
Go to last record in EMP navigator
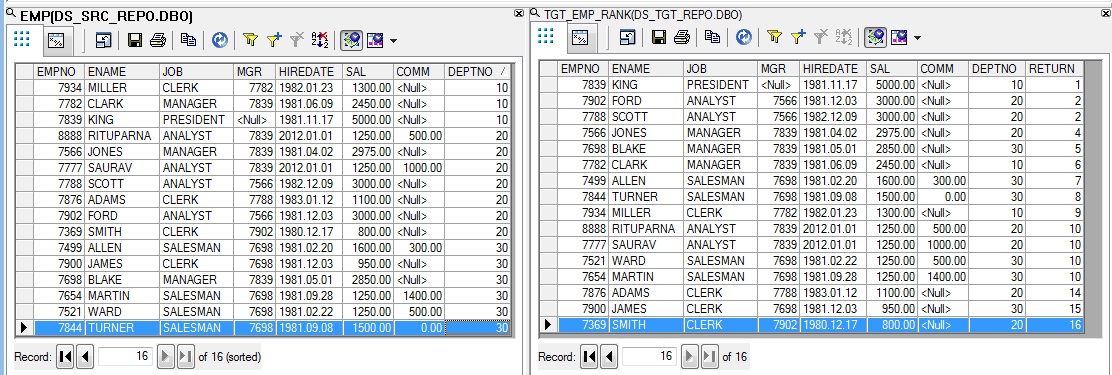pyautogui.click(x=185, y=357)
